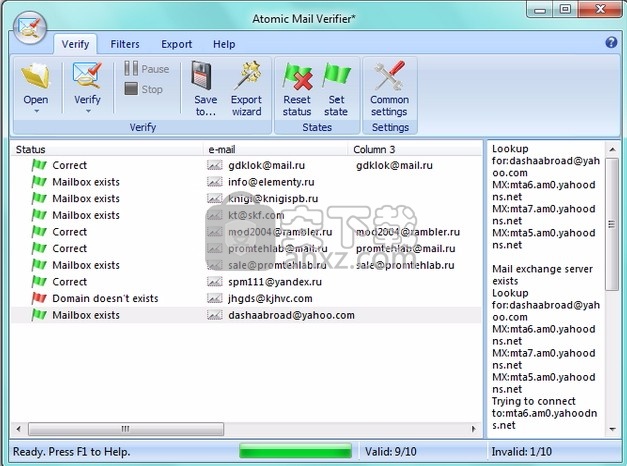
Task: Click Ready. Press F1 to Help text
Action: pyautogui.click(x=72, y=452)
